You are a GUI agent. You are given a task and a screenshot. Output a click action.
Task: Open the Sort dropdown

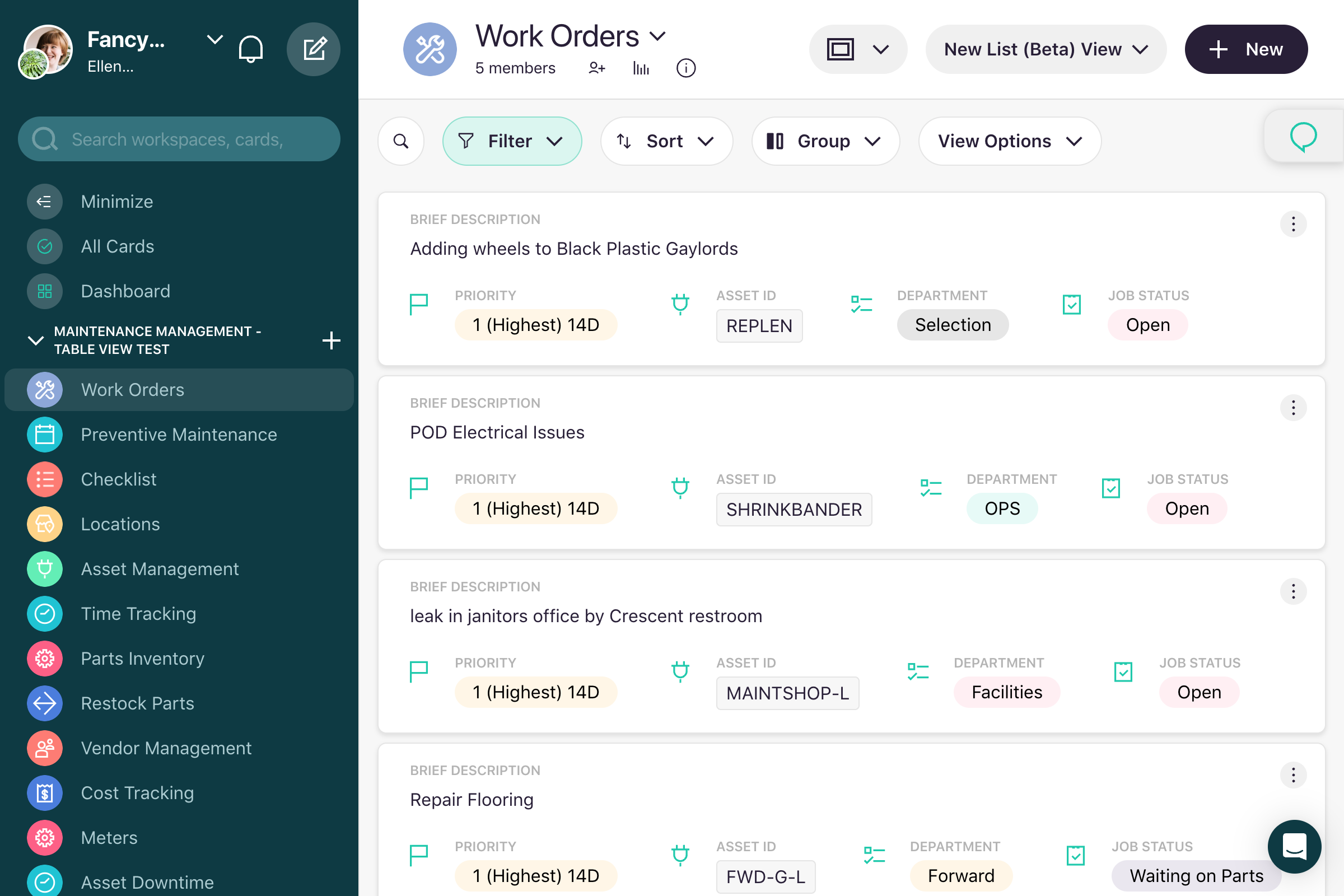point(666,141)
